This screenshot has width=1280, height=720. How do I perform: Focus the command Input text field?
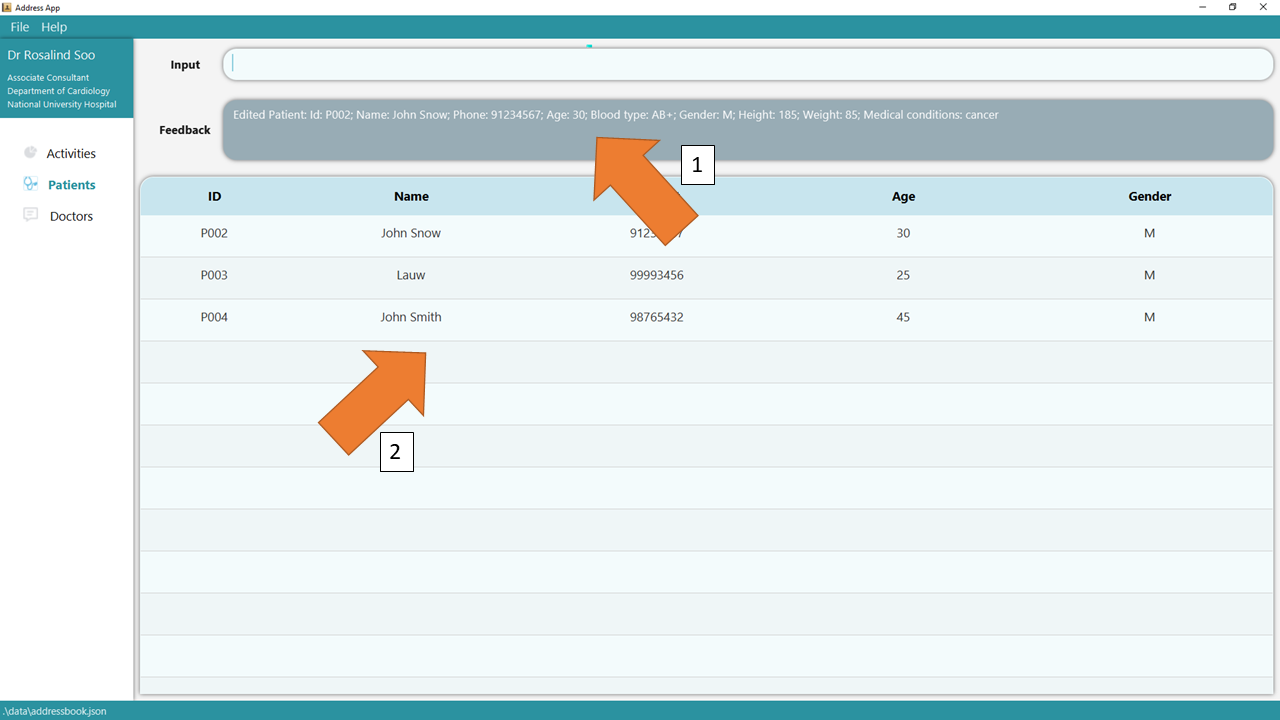[x=747, y=64]
